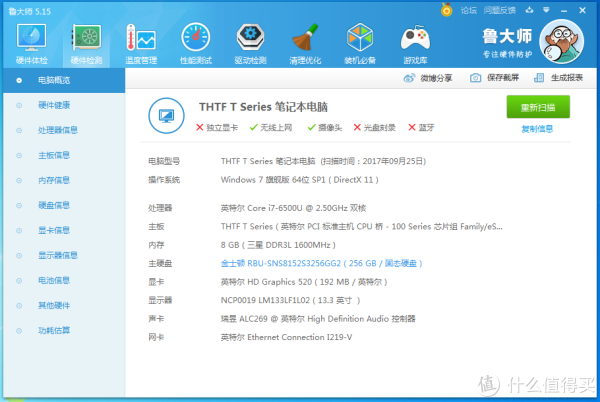Image resolution: width=600 pixels, height=402 pixels.
Task: Click Ethernet Connection I219-V text
Action: coord(286,337)
